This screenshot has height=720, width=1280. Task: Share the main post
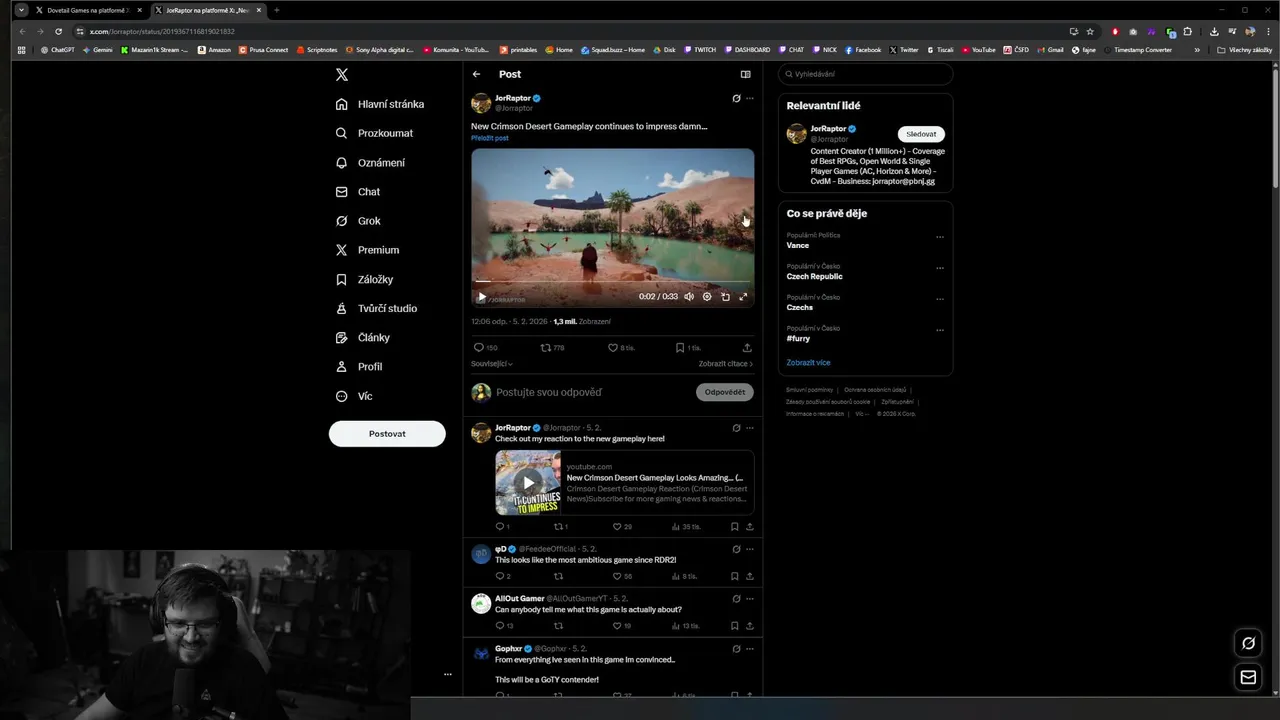tap(747, 348)
